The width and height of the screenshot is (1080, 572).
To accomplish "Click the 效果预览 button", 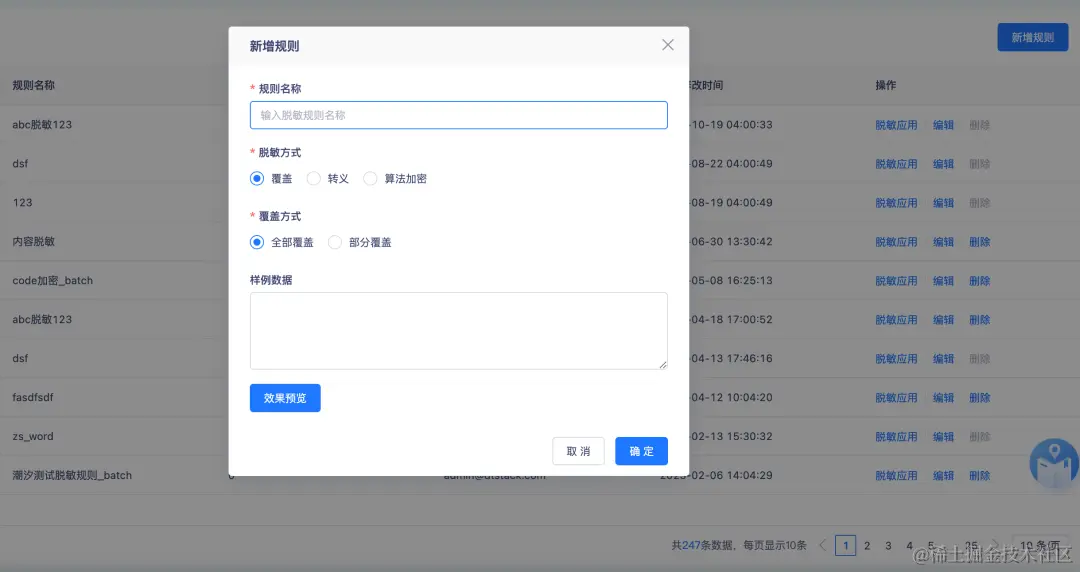I will (x=285, y=398).
